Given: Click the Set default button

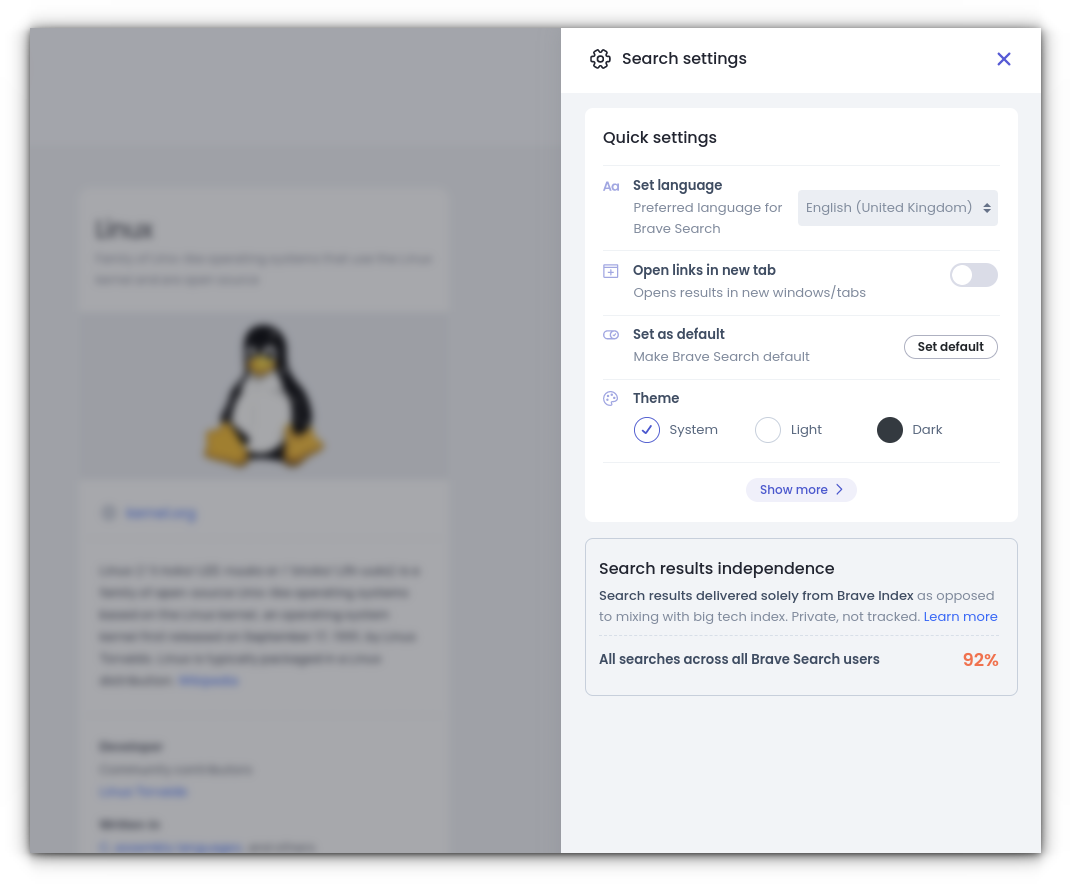Looking at the screenshot, I should [951, 347].
